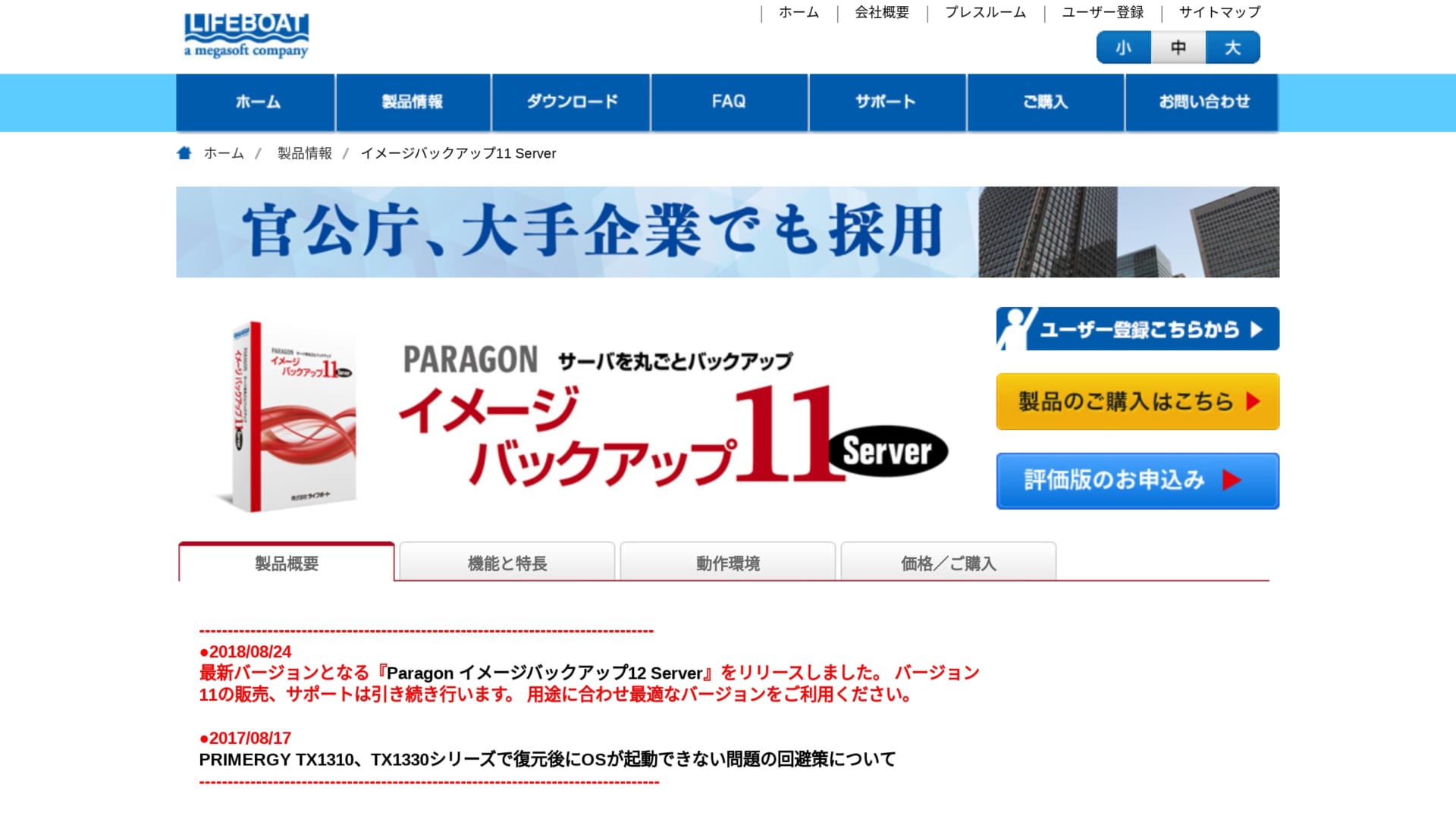Switch to 動作環境 tab
Viewport: 1456px width, 819px height.
[728, 563]
